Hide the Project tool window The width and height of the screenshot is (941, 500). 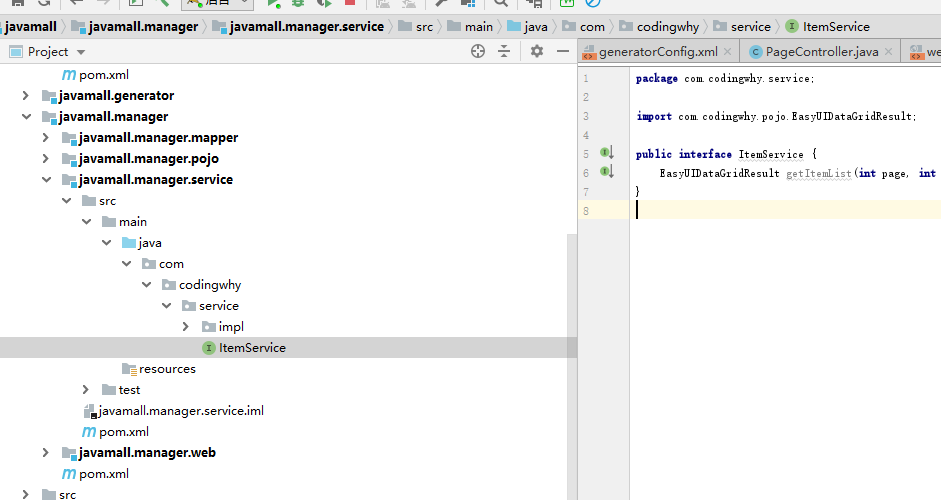click(x=563, y=51)
